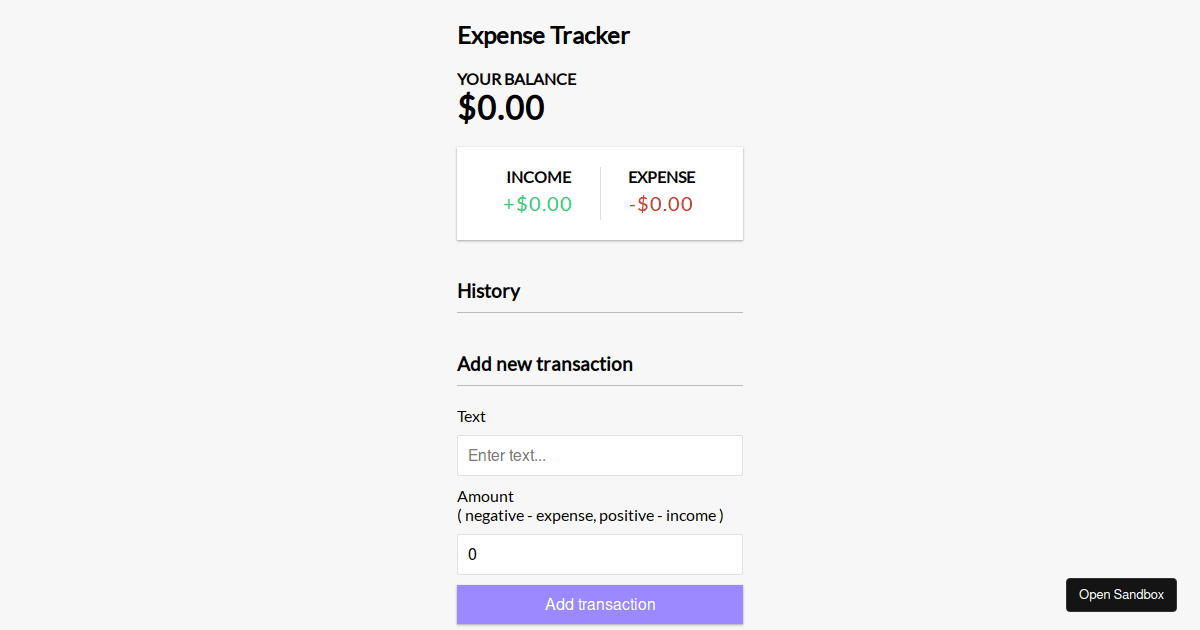
Task: Click the divider under History
Action: [x=599, y=312]
